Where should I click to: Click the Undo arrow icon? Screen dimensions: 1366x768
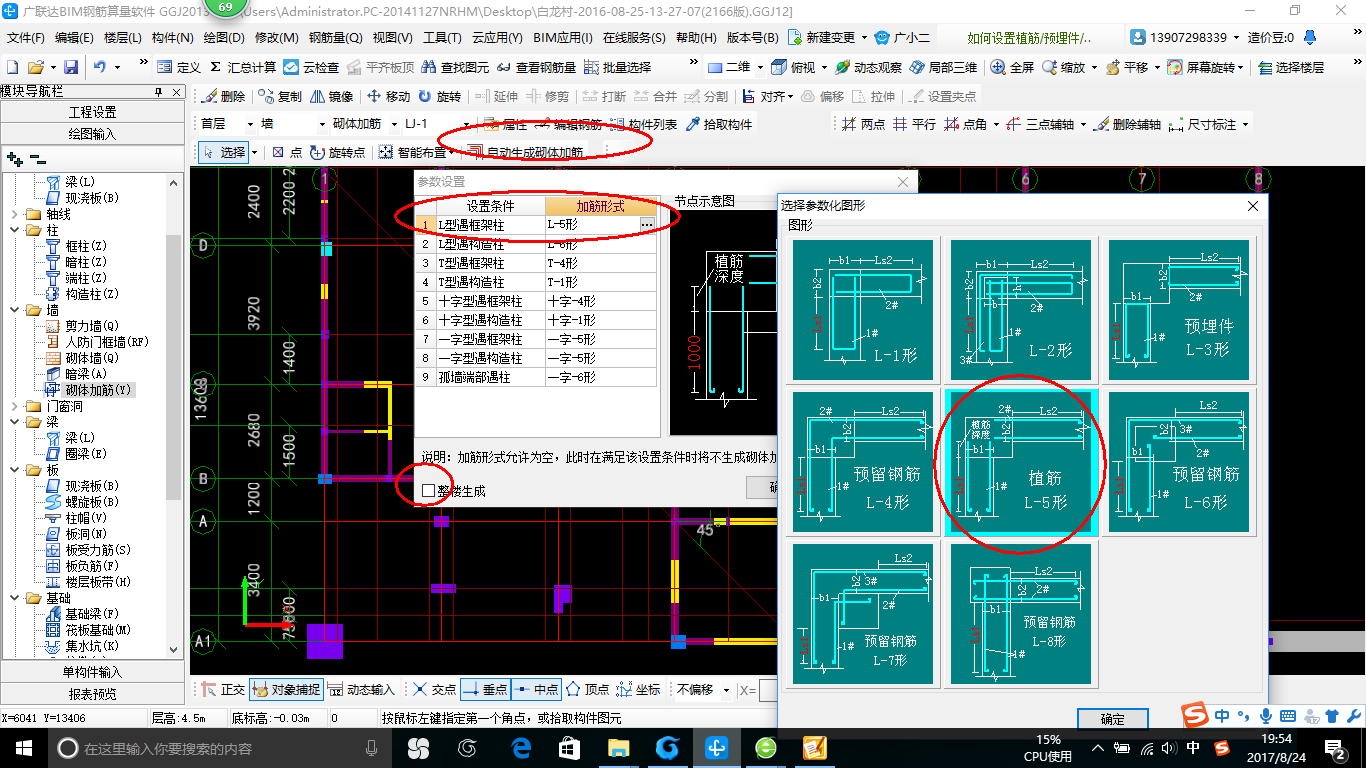(x=100, y=67)
